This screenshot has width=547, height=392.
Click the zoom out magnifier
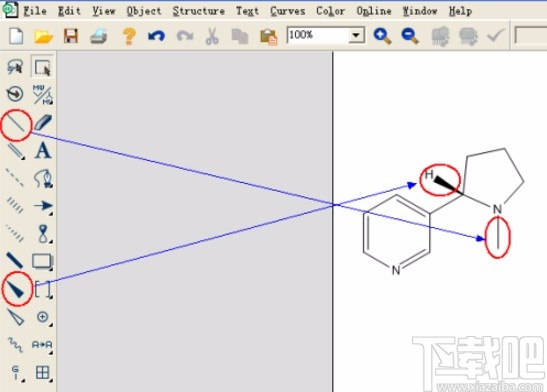click(x=410, y=36)
